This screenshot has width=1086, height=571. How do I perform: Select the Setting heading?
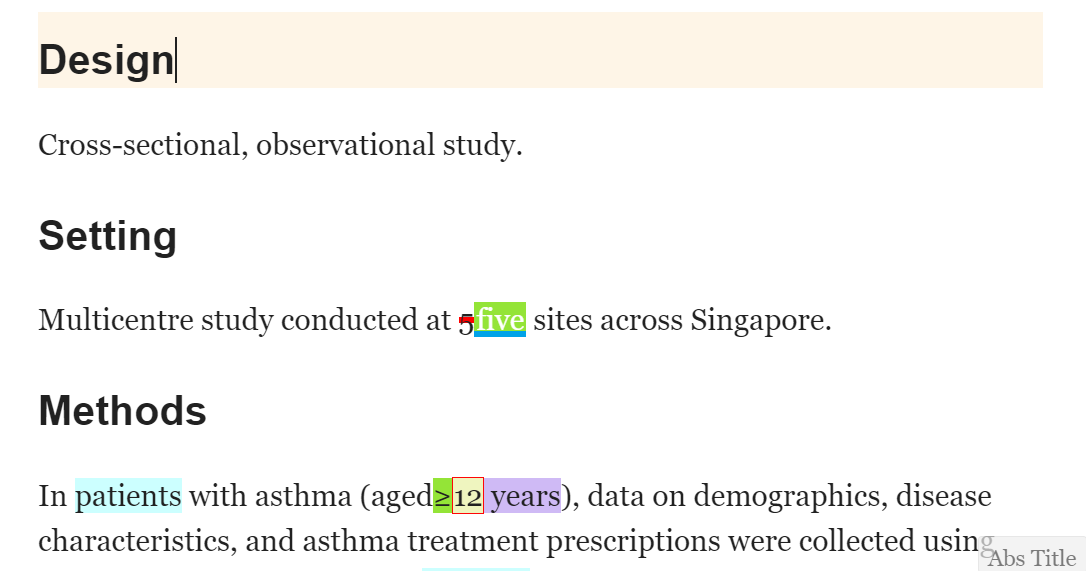108,236
